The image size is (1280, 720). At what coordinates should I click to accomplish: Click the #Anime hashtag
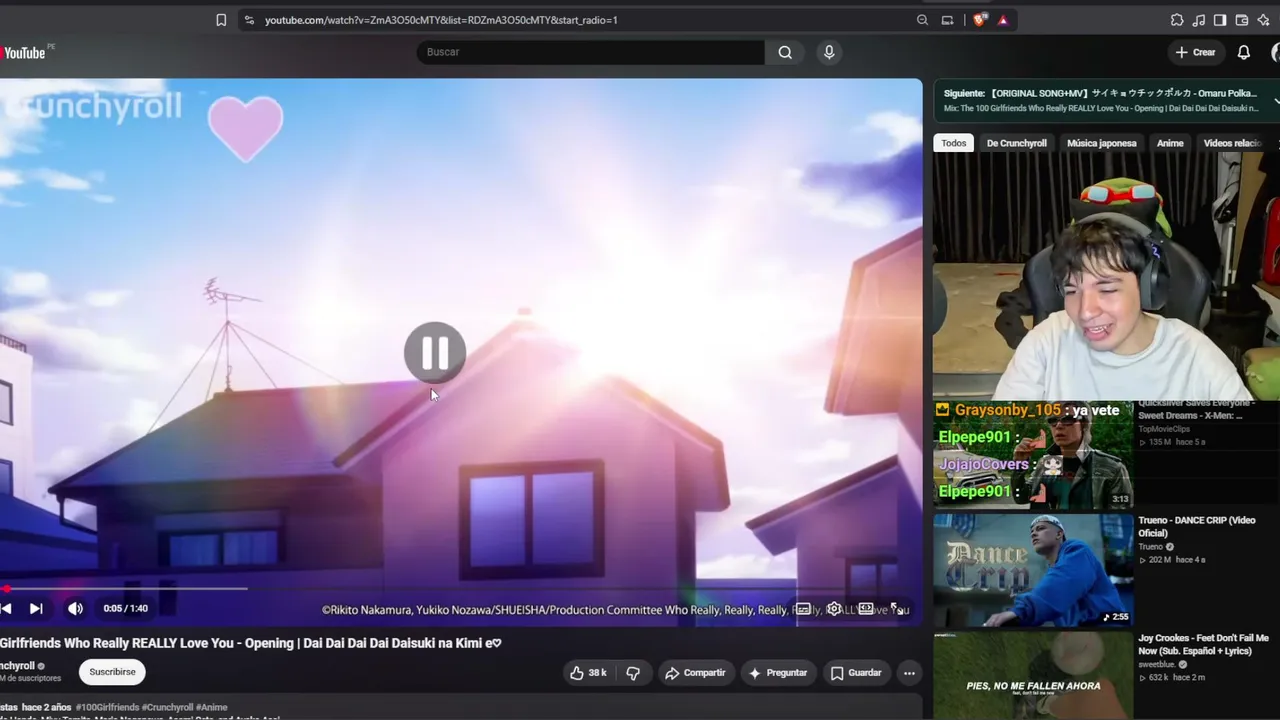[212, 707]
